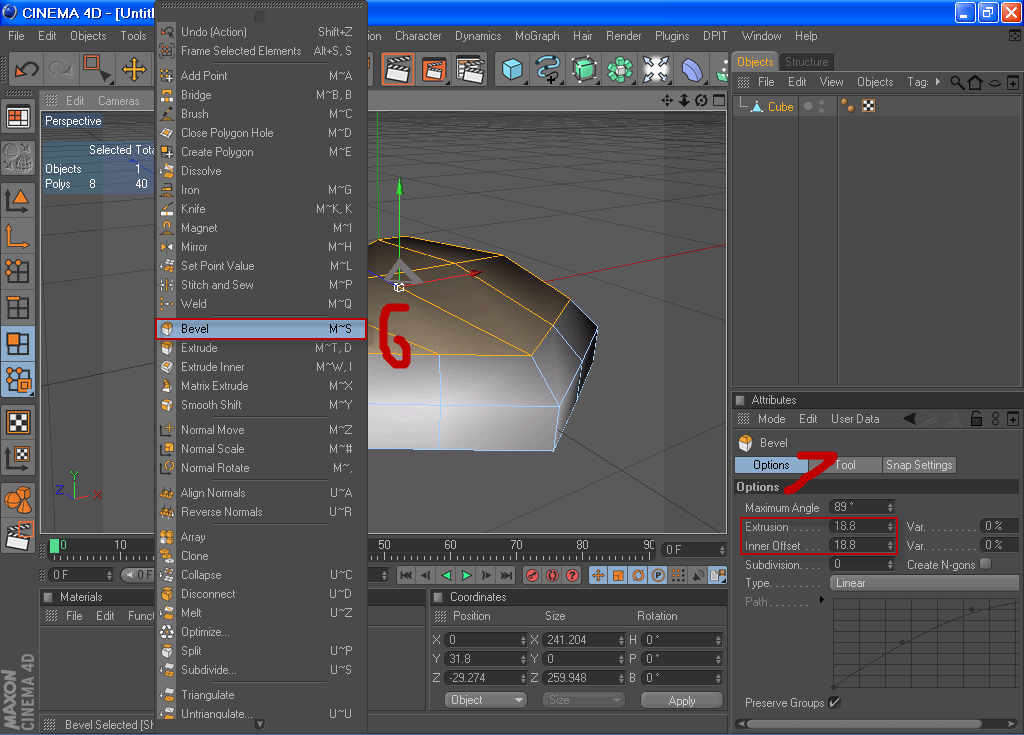The height and width of the screenshot is (735, 1024).
Task: Step to the next frame
Action: (487, 576)
